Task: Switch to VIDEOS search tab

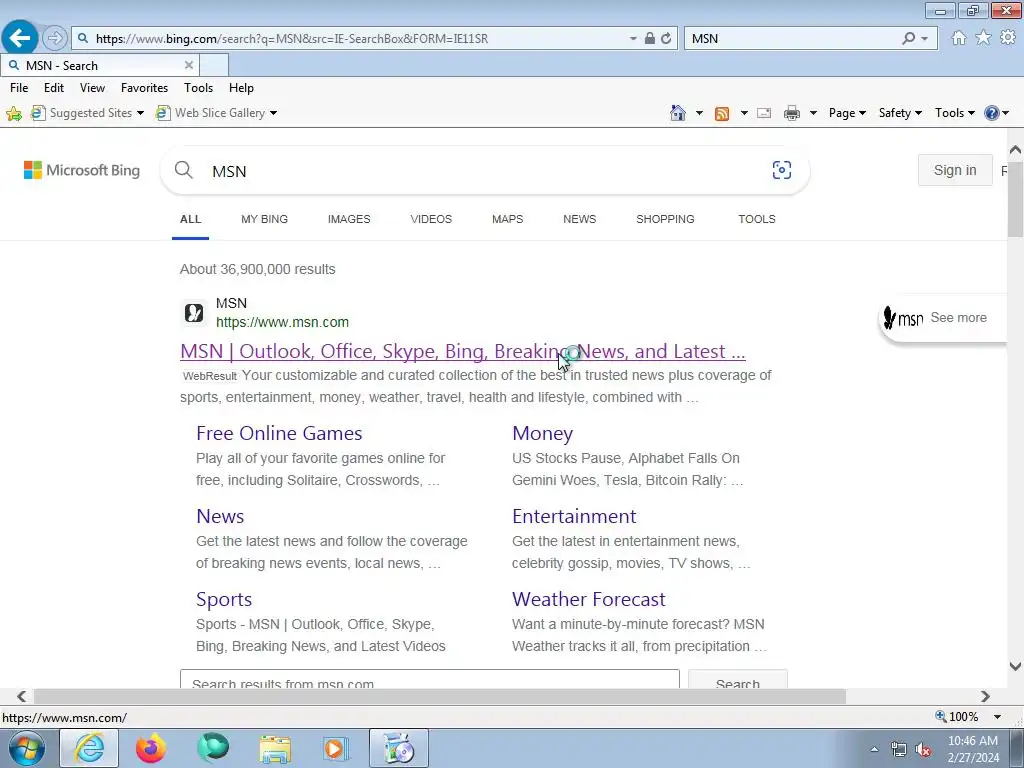Action: [x=431, y=219]
